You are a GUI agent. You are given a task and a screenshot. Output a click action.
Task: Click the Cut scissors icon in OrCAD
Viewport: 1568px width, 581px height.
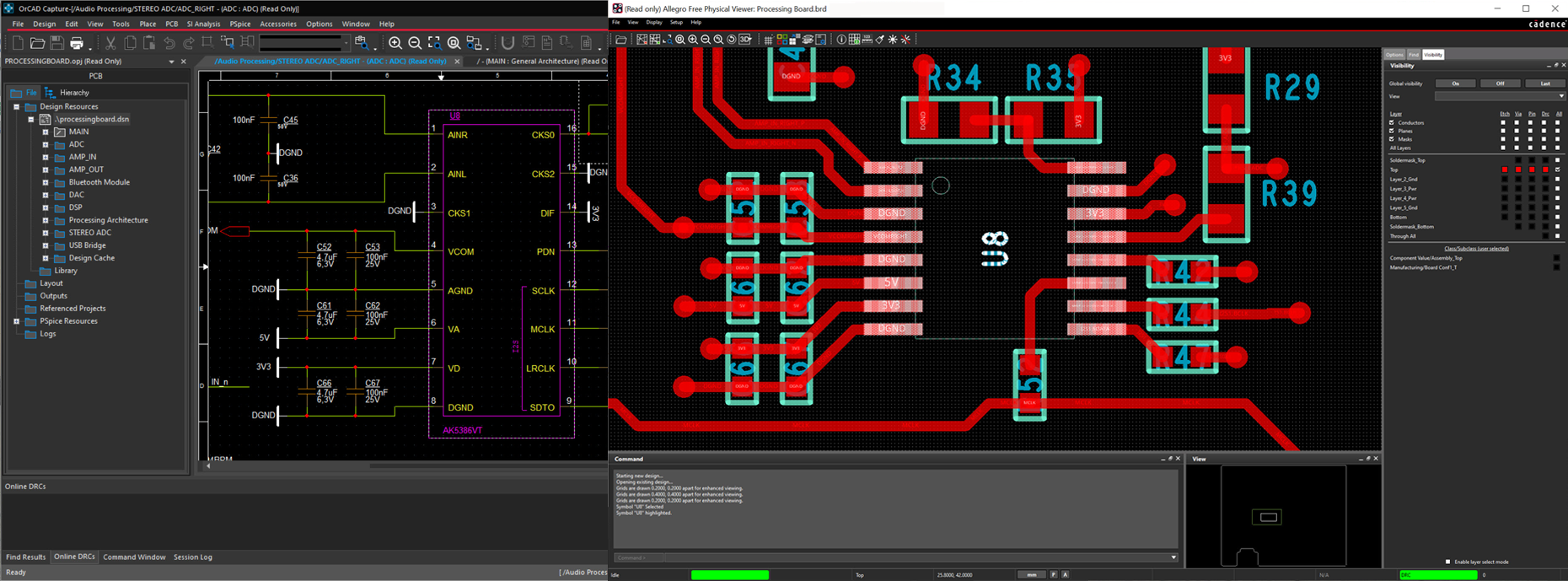110,42
